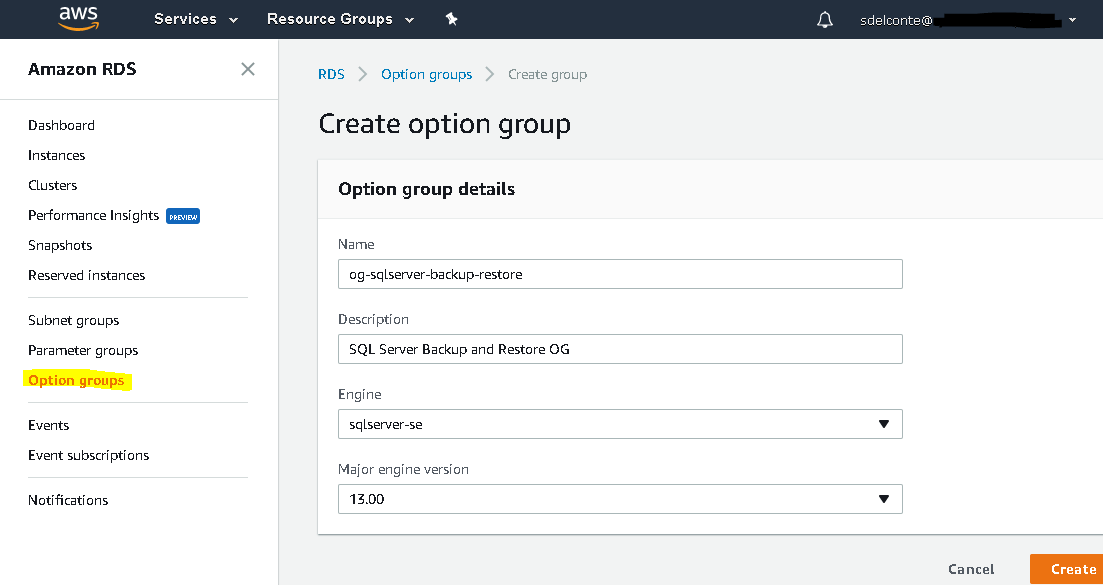Open Parameter groups in the sidebar
Viewport: 1103px width, 585px height.
tap(83, 351)
